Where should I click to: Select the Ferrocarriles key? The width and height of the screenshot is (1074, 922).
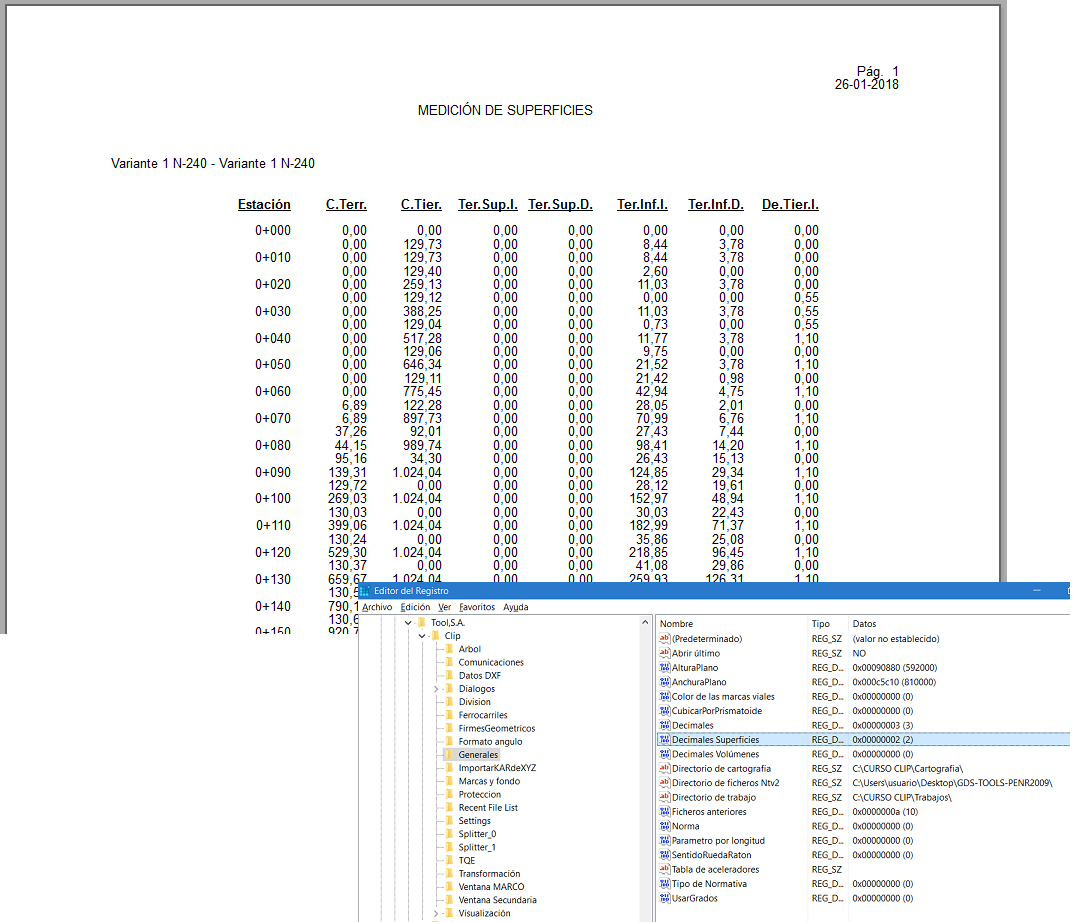tap(483, 715)
